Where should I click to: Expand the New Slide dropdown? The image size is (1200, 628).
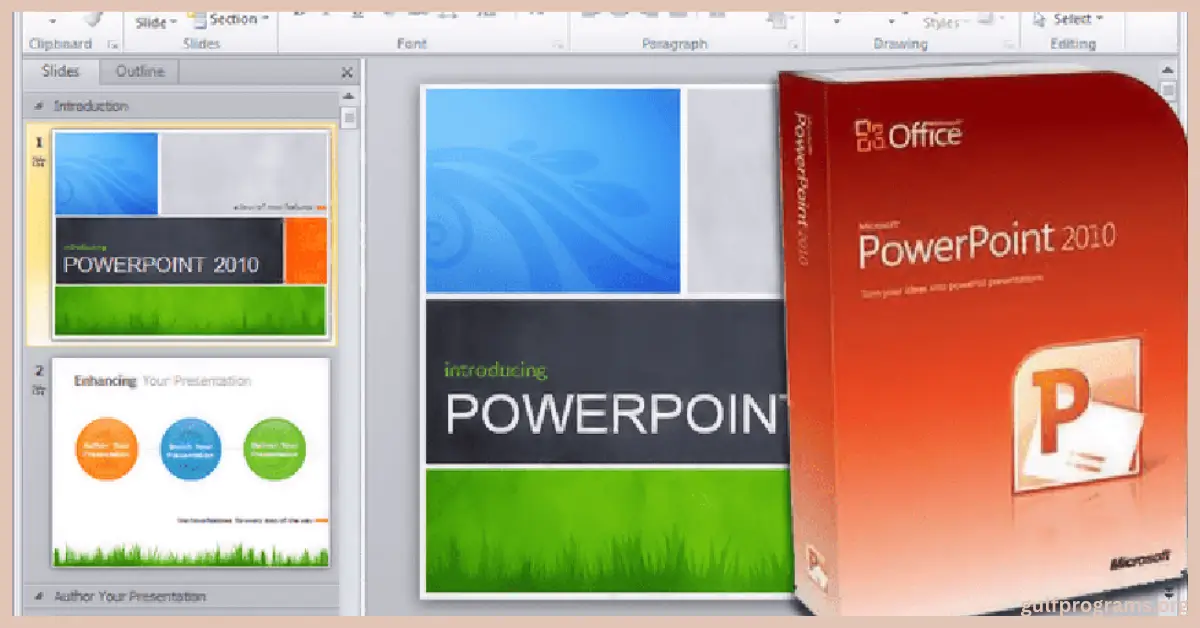click(x=172, y=22)
